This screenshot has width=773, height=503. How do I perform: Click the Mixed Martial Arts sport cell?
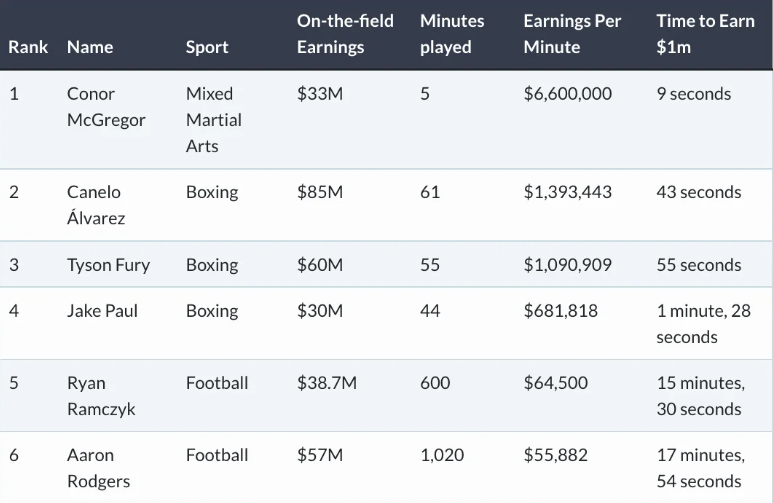(214, 120)
